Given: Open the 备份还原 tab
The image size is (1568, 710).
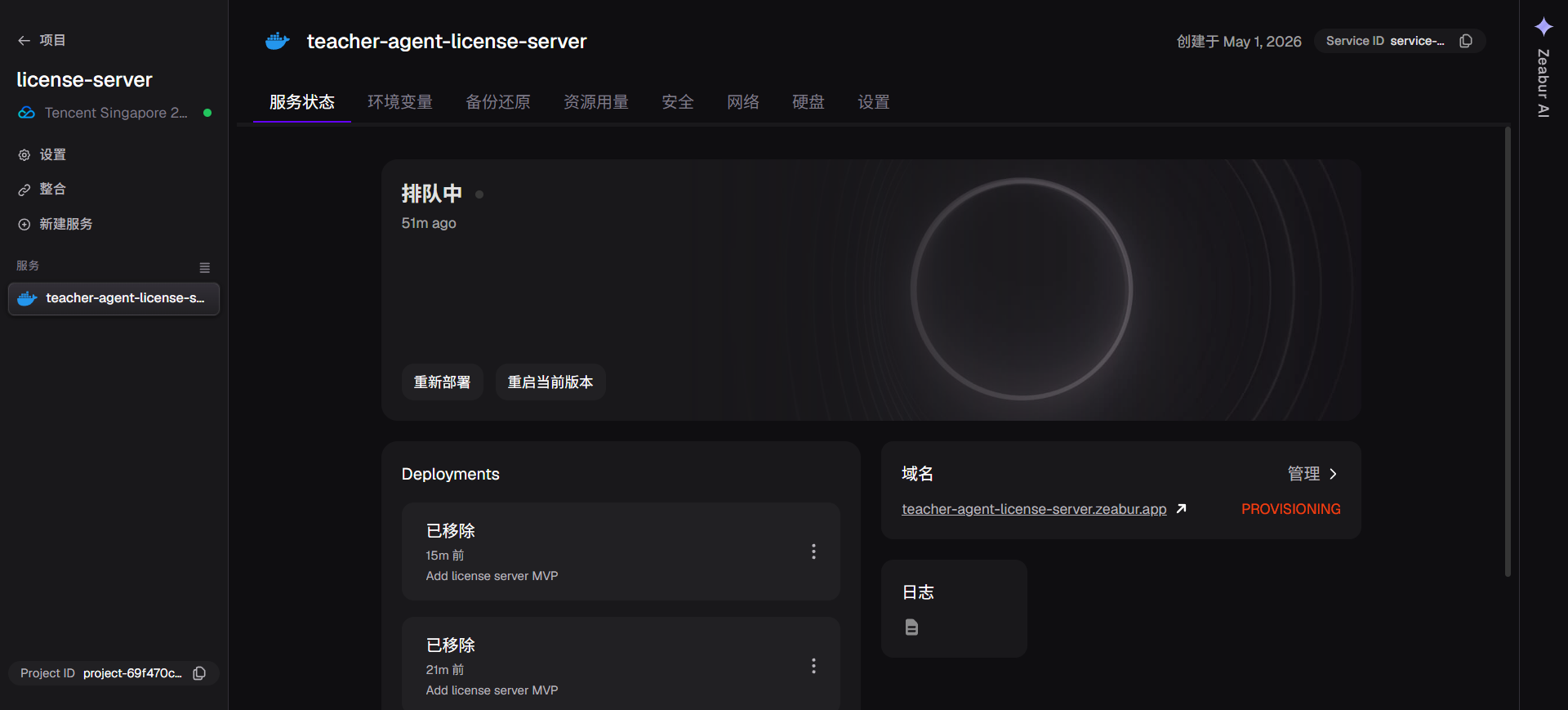Looking at the screenshot, I should tap(498, 102).
